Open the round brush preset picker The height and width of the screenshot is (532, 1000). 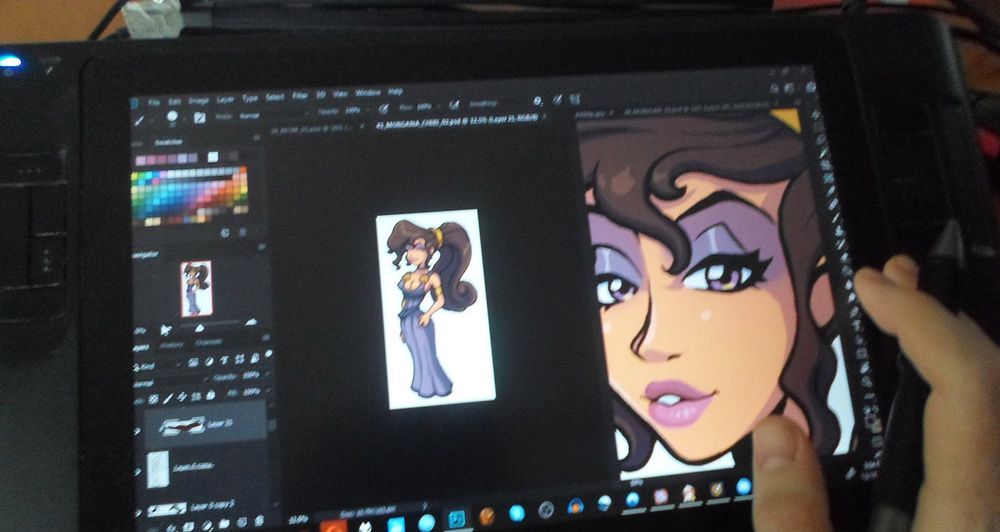[172, 117]
